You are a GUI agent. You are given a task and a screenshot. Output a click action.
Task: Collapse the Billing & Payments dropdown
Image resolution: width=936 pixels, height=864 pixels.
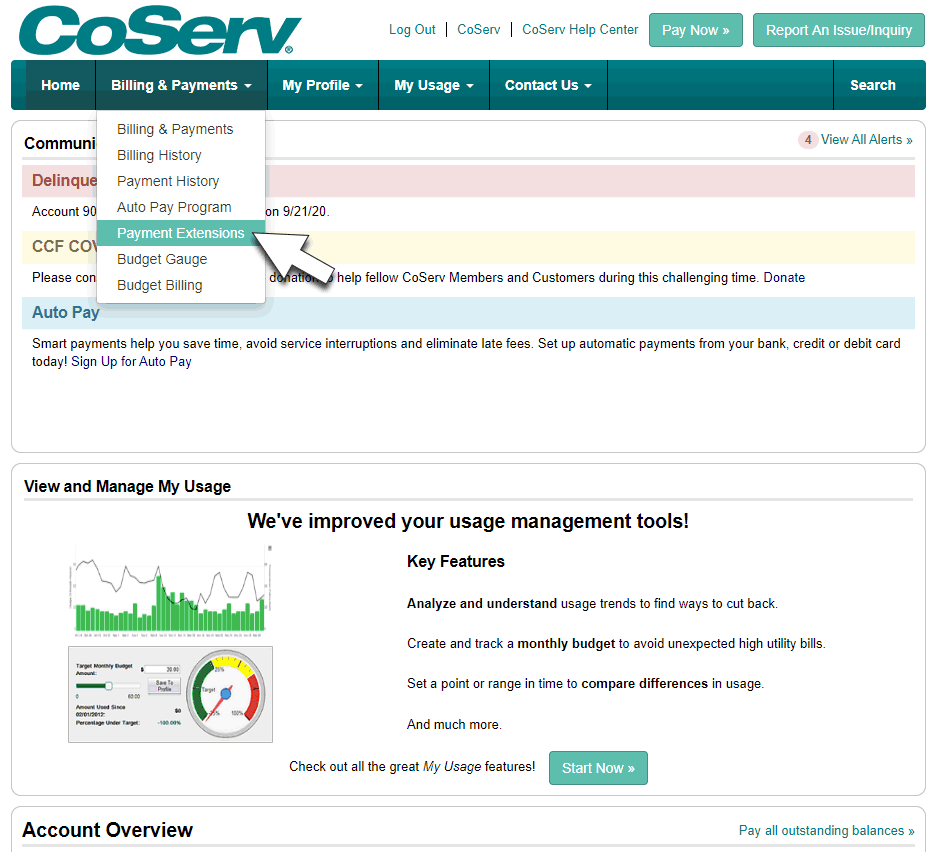tap(181, 85)
